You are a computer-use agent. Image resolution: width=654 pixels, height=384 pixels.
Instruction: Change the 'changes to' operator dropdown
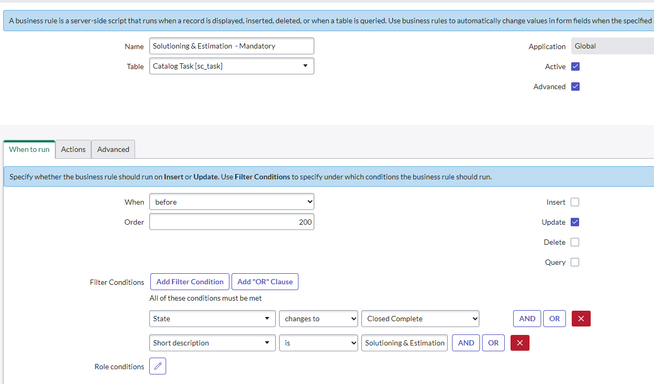pyautogui.click(x=318, y=319)
